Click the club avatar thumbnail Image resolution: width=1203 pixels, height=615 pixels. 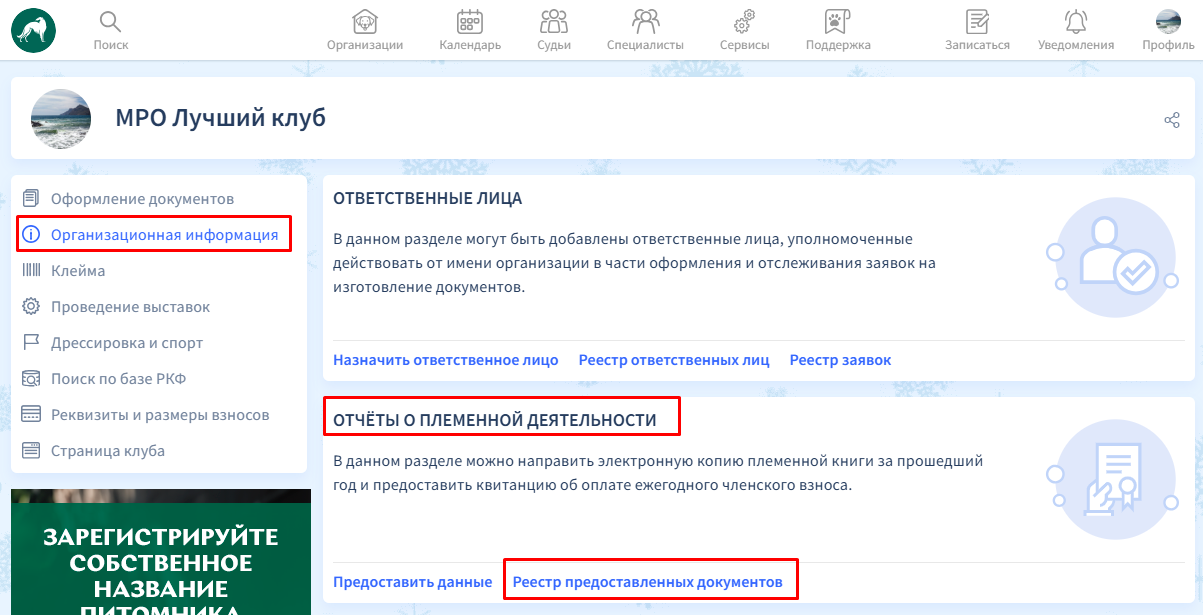tap(61, 119)
